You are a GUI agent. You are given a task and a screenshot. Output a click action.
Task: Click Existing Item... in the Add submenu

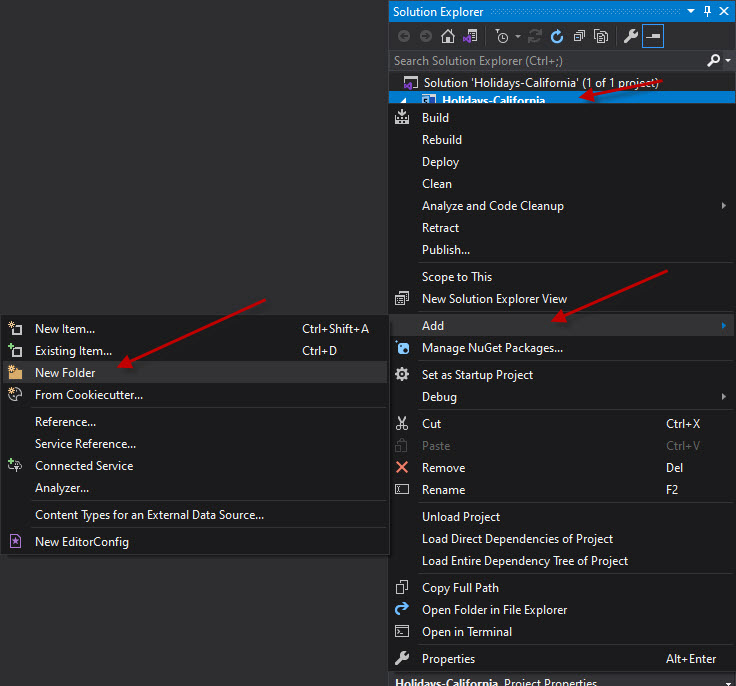tap(195, 351)
